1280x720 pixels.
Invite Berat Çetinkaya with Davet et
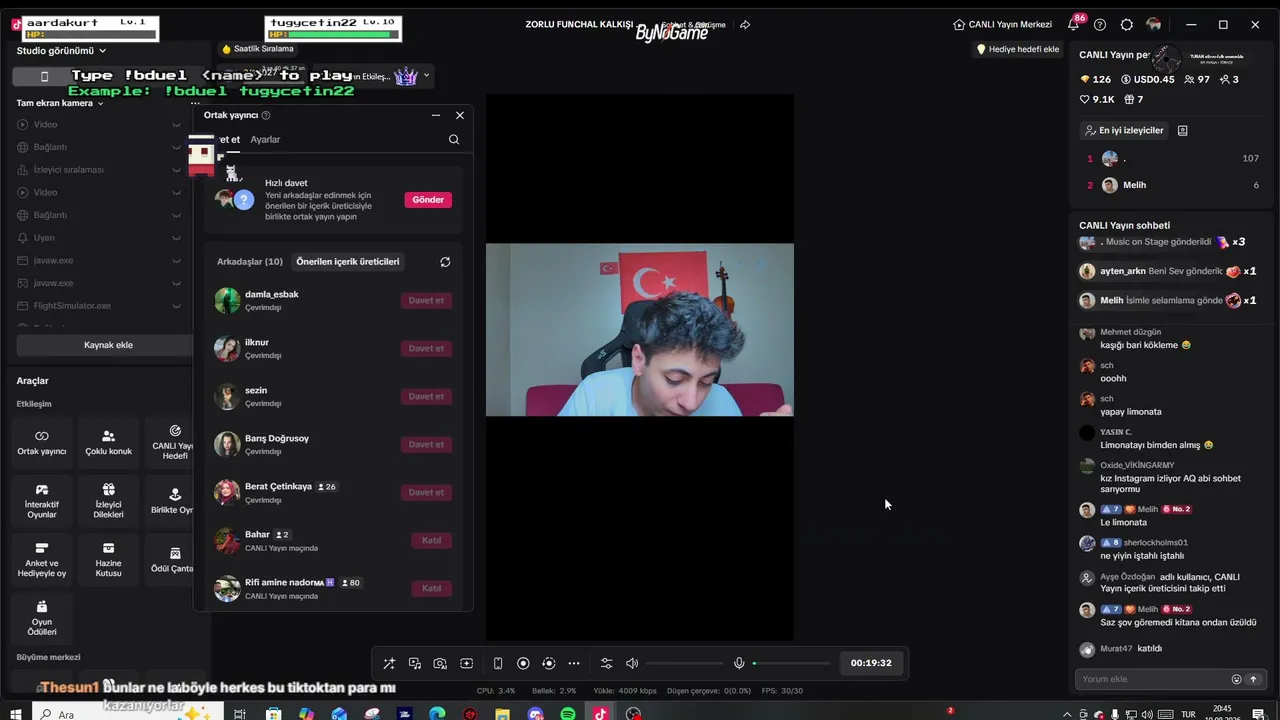coord(426,492)
